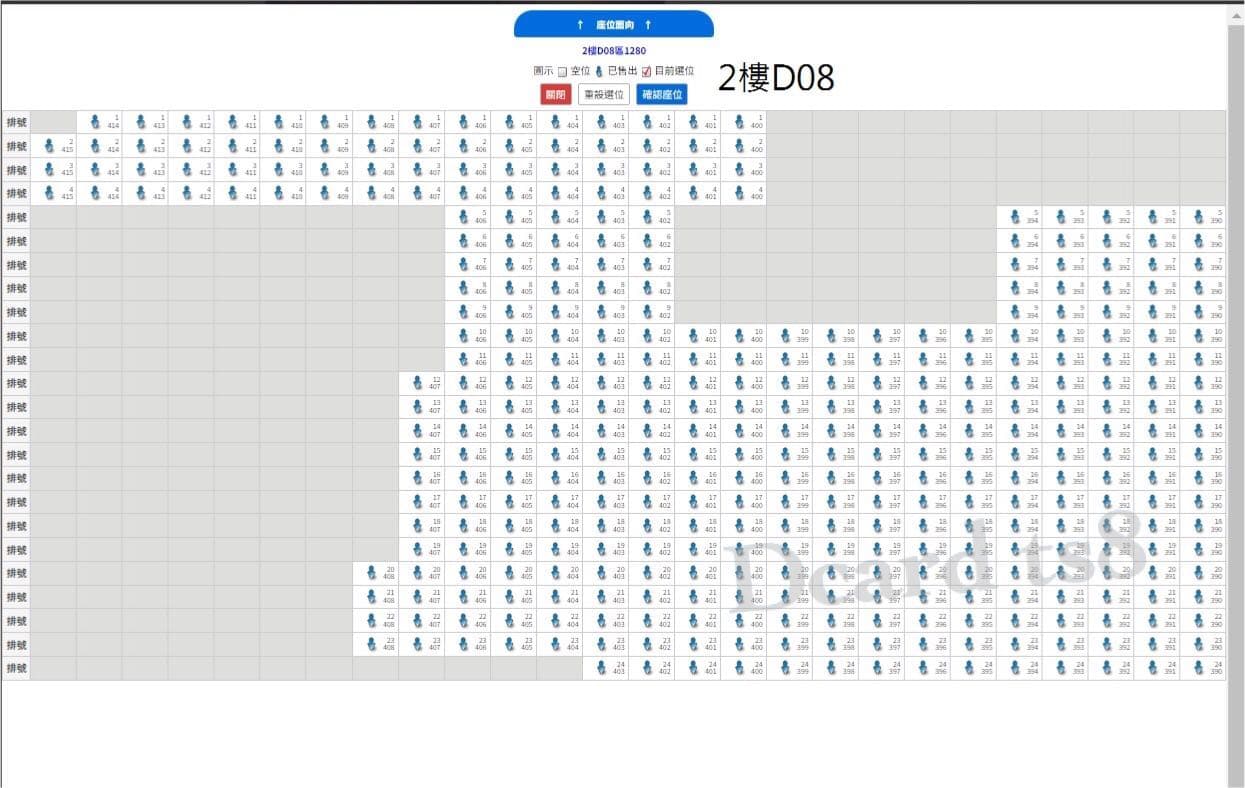Click the 已售出 sold-seat legend icon
Viewport: 1245px width, 788px height.
coord(599,72)
